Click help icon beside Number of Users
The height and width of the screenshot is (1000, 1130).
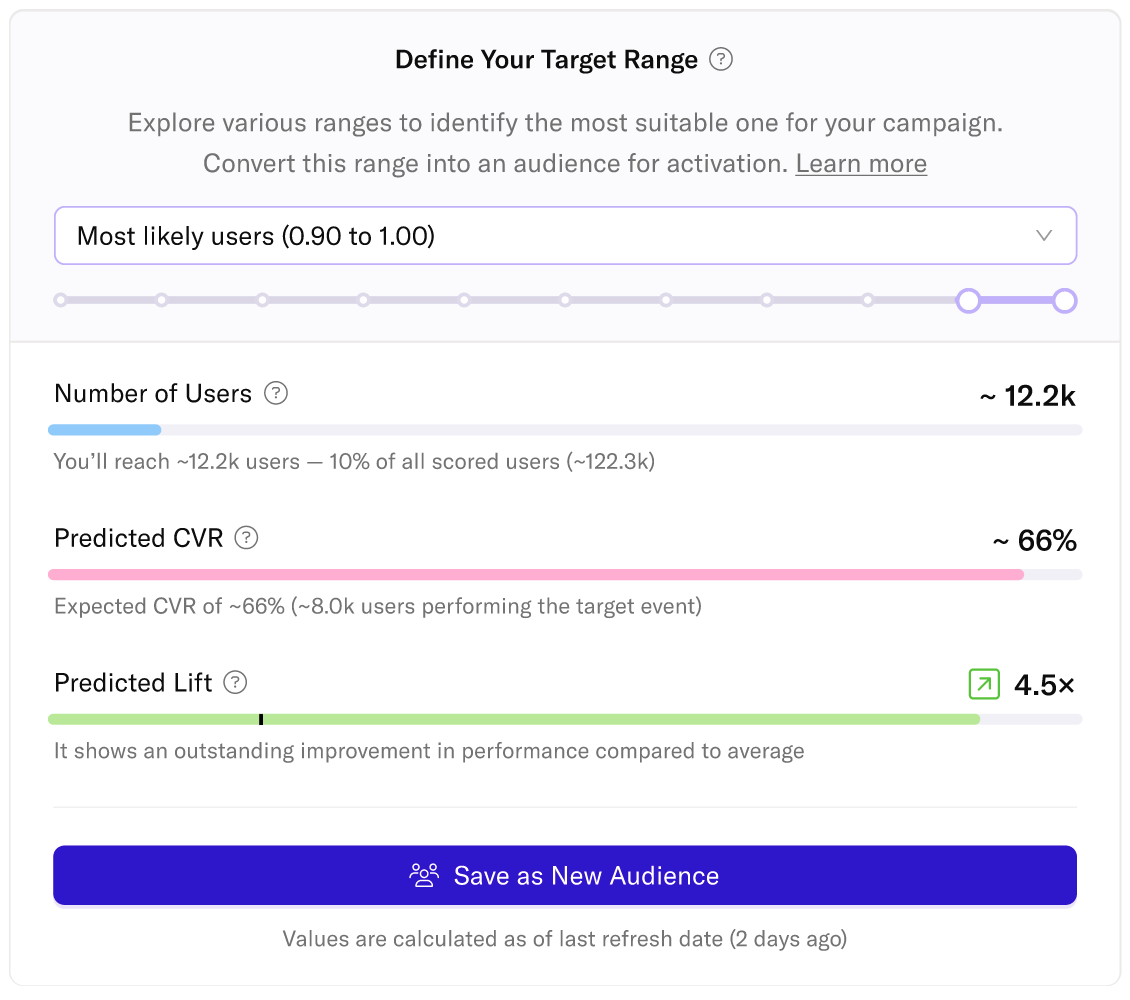(276, 393)
